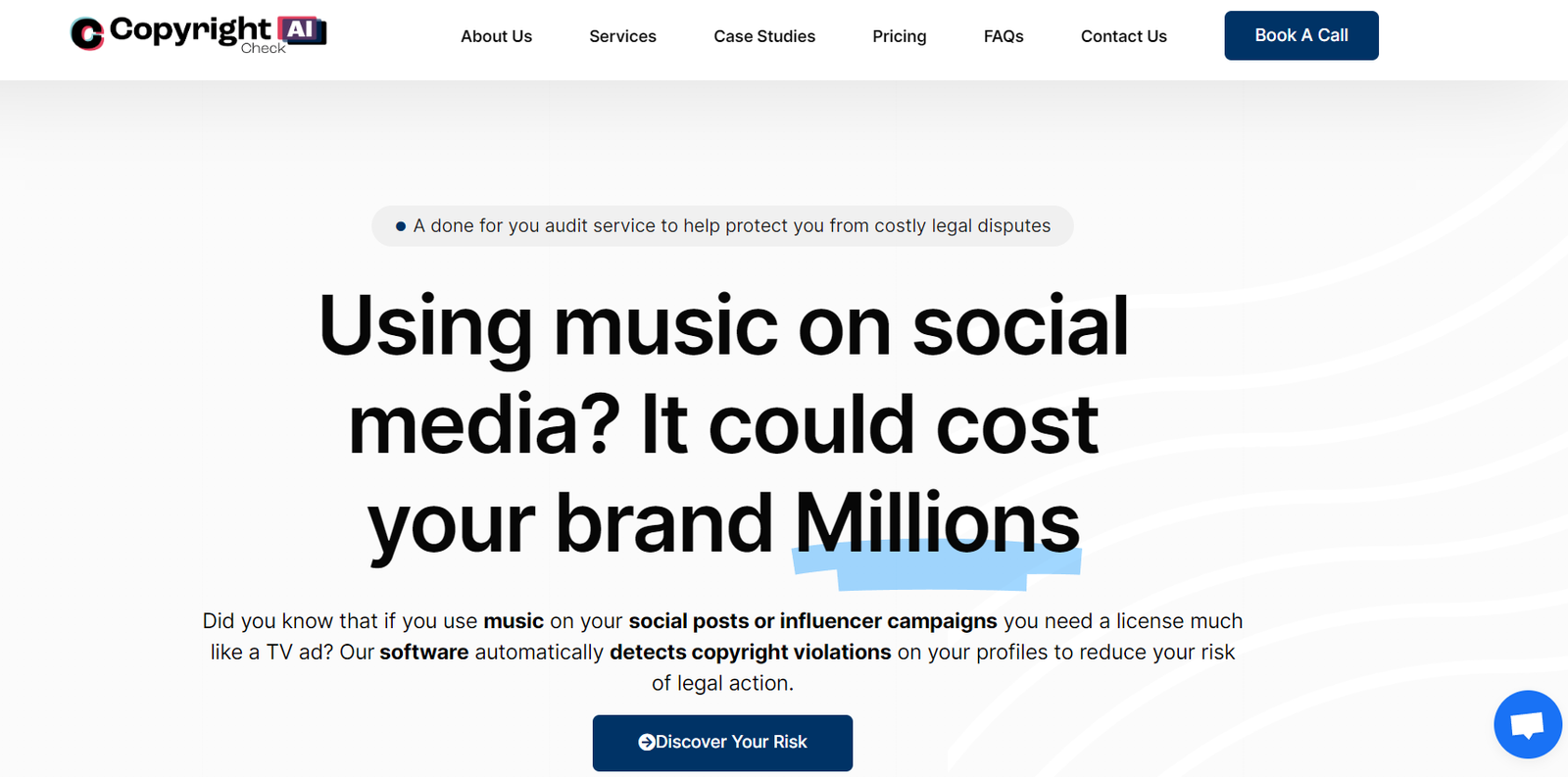Go to Contact Us
The height and width of the screenshot is (777, 1568).
point(1123,36)
